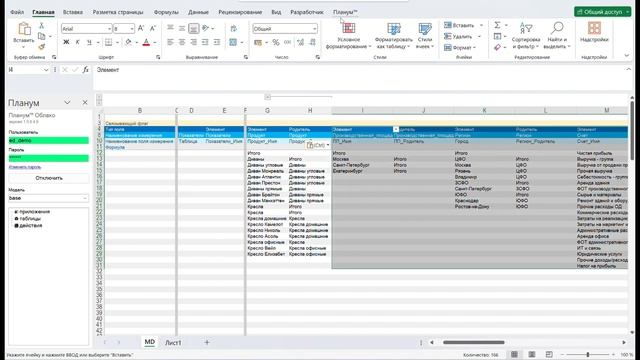Open Найти и выделить magnifier icon
The width and height of the screenshot is (640, 360).
pyautogui.click(x=557, y=28)
